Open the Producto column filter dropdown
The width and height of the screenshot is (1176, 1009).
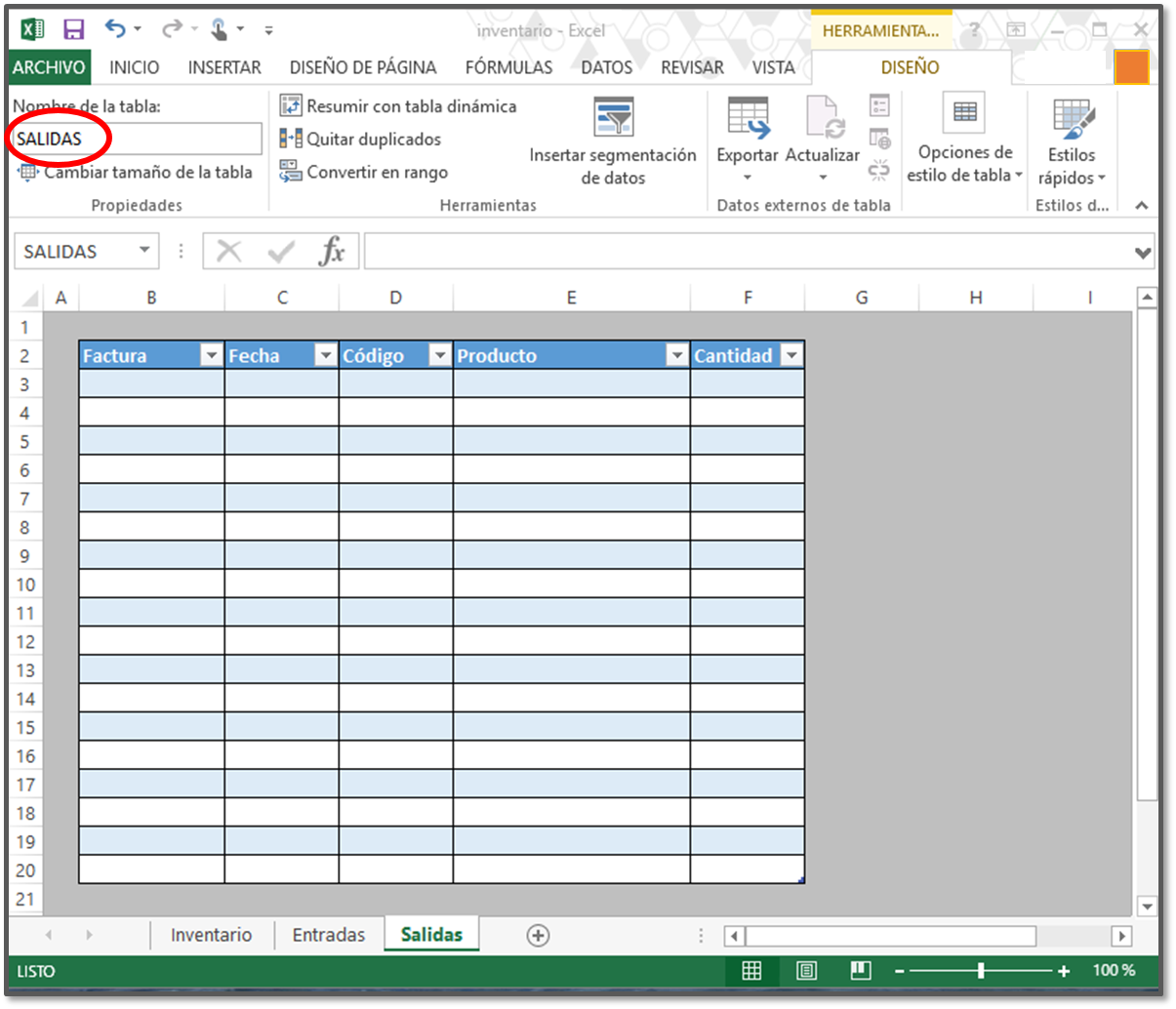(x=676, y=356)
